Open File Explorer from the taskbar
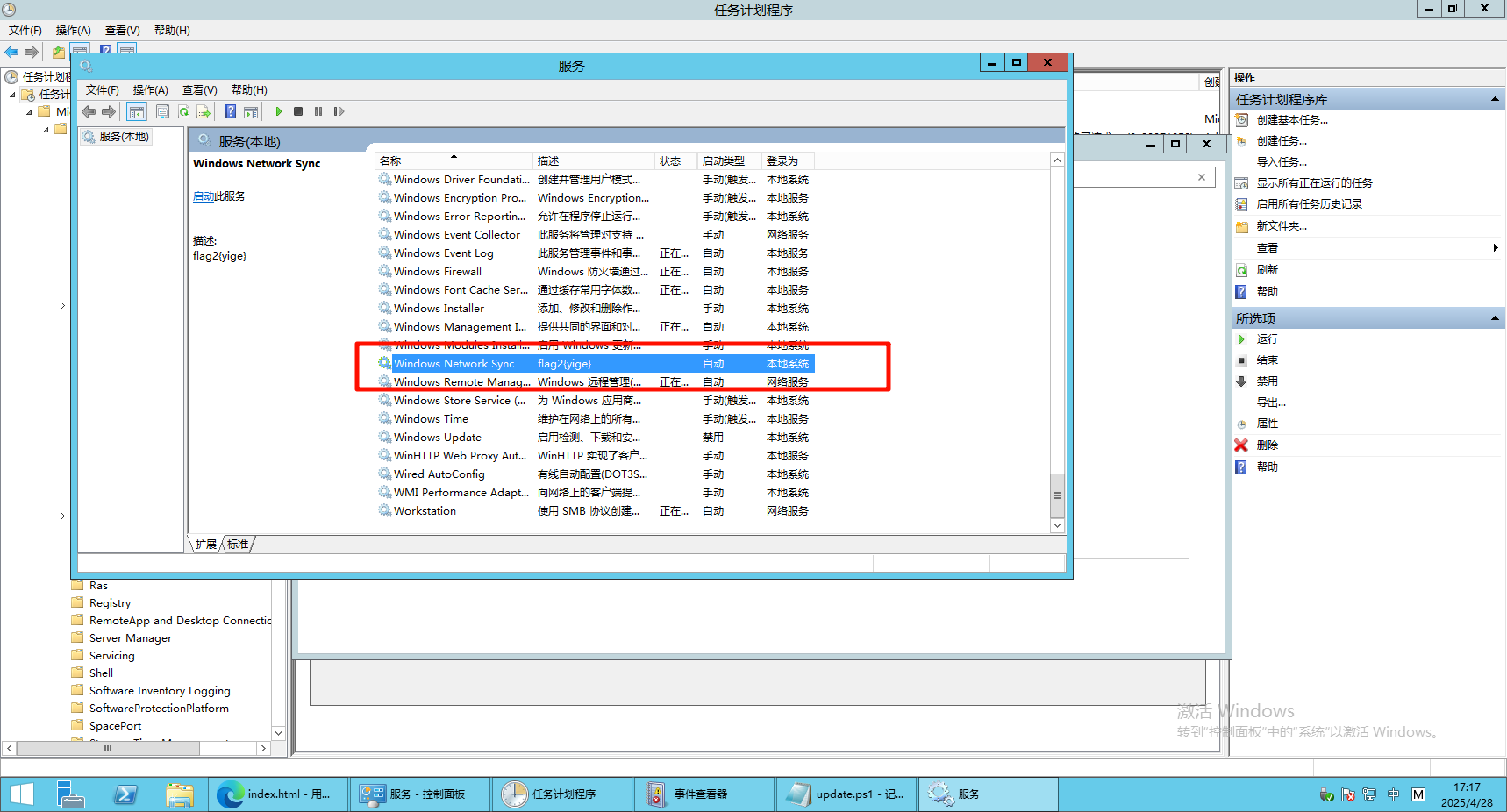This screenshot has width=1507, height=812. click(180, 794)
